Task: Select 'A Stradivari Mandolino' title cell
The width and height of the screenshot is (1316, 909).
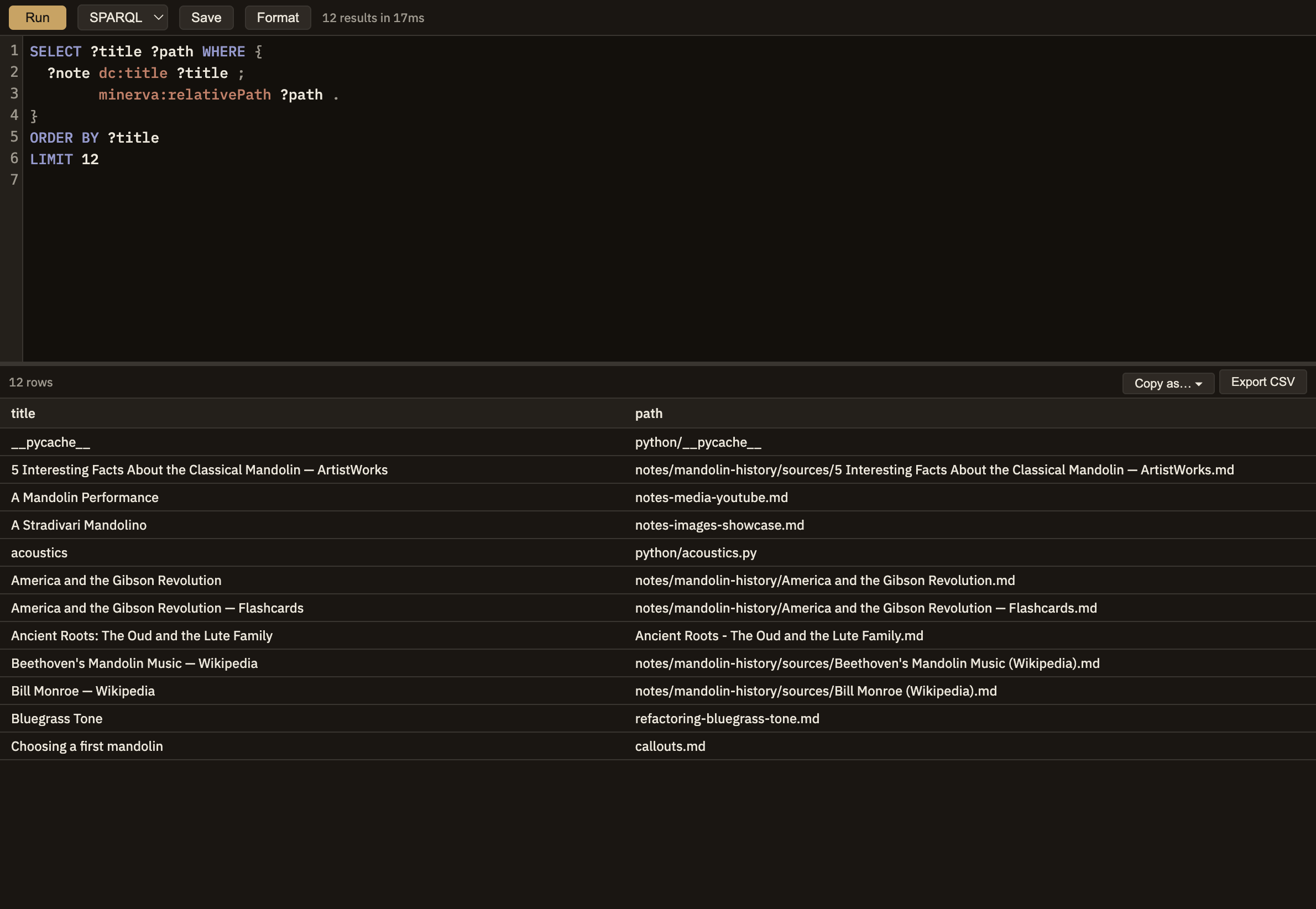Action: 312,525
